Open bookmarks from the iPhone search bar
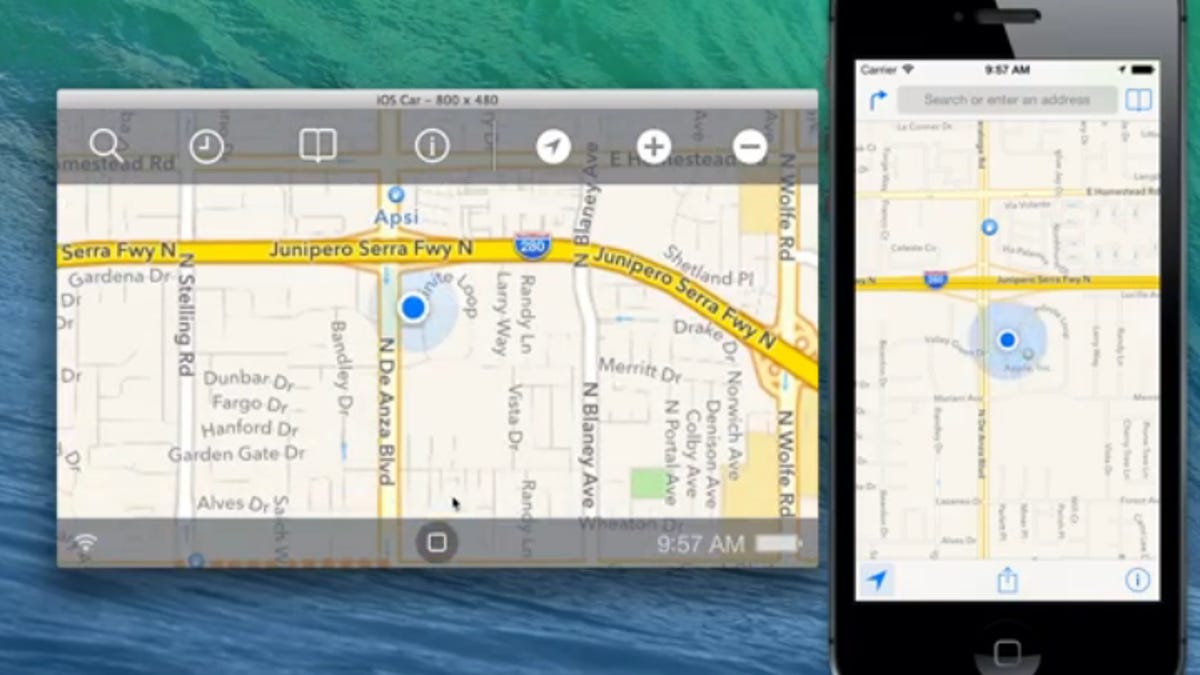 [1138, 99]
